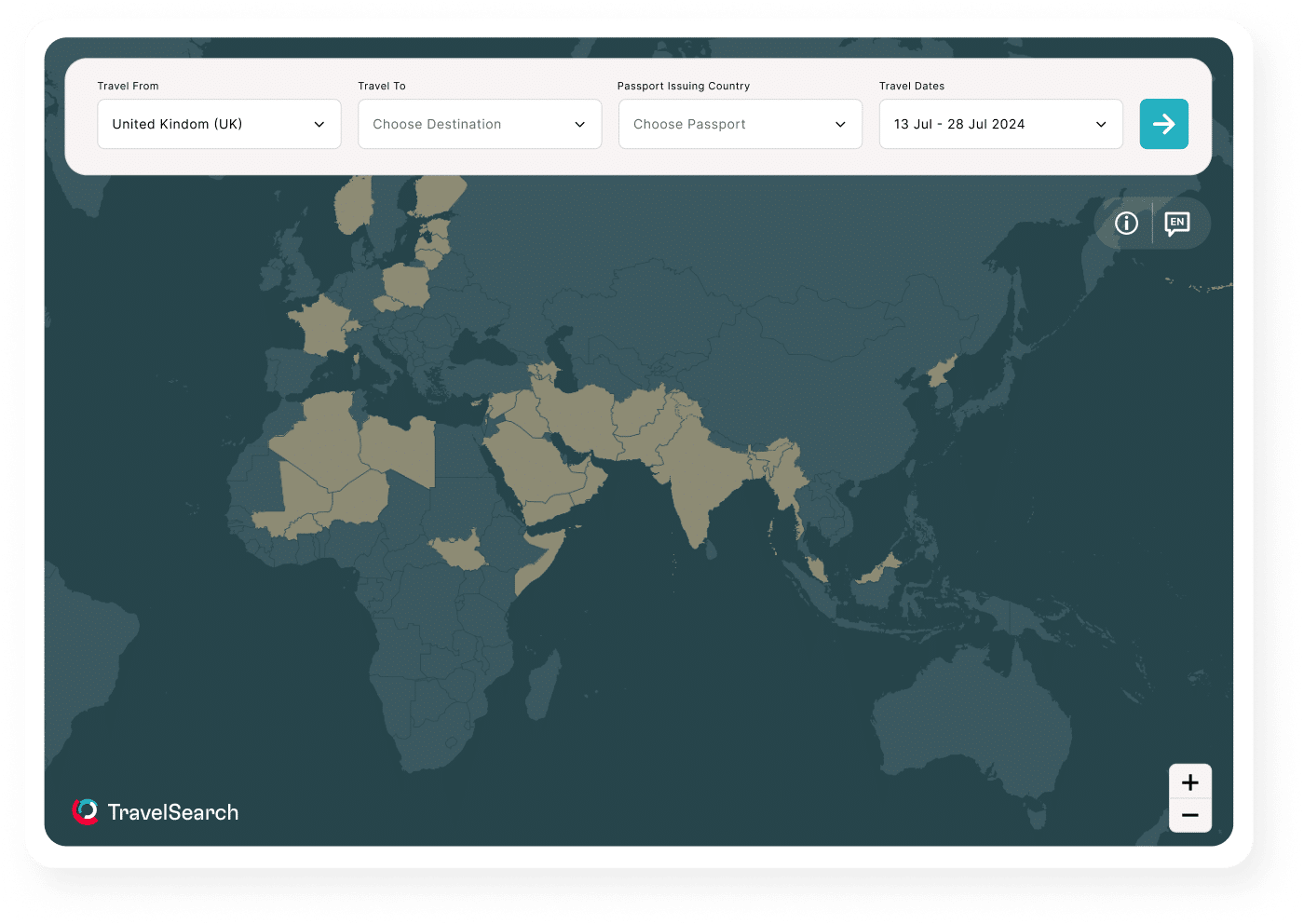Image resolution: width=1304 pixels, height=924 pixels.
Task: Click the chevron beside 13 Jul - 28 Jul
Action: pos(1102,123)
